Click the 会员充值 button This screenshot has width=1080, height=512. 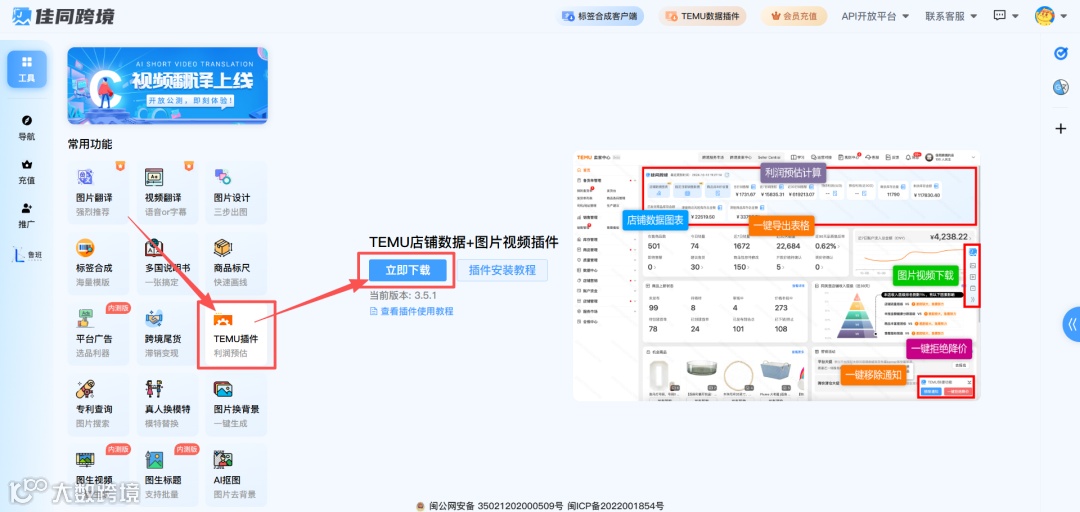(794, 16)
